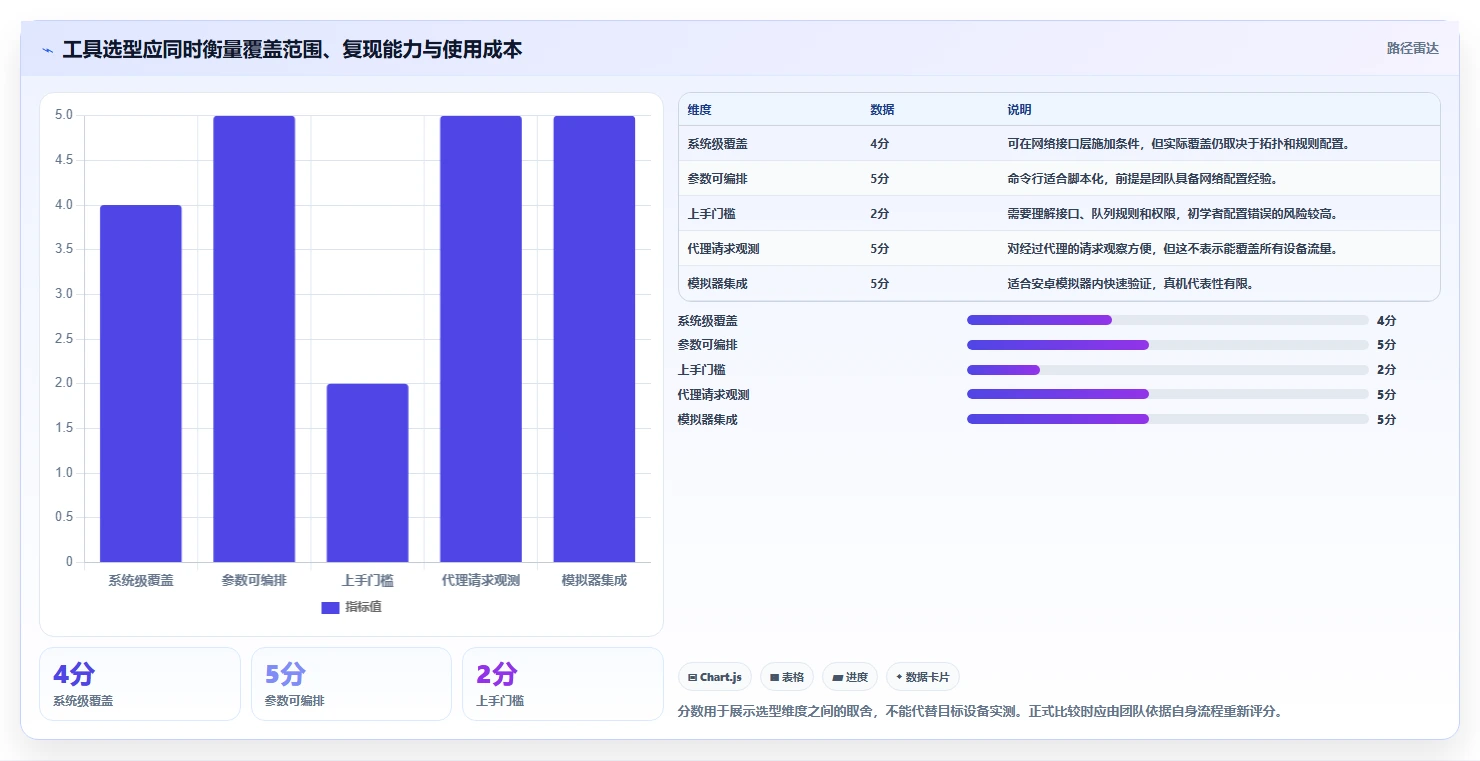Viewport: 1480px width, 761px height.
Task: Open the 4分 系统级覆盖 data card
Action: (140, 684)
